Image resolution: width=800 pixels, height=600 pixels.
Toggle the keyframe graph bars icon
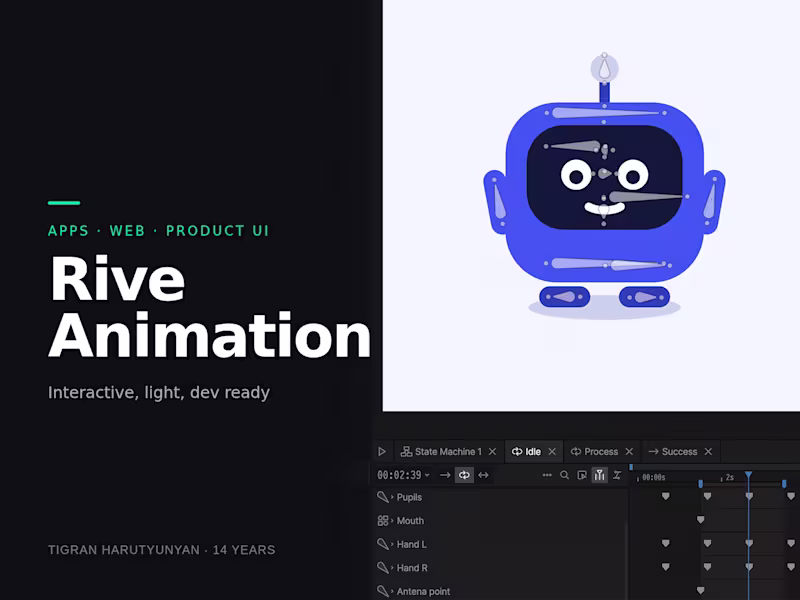coord(599,475)
